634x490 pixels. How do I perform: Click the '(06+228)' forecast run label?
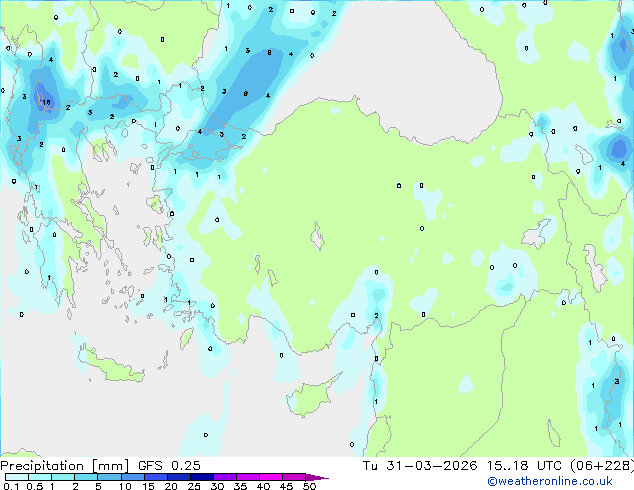click(x=602, y=466)
